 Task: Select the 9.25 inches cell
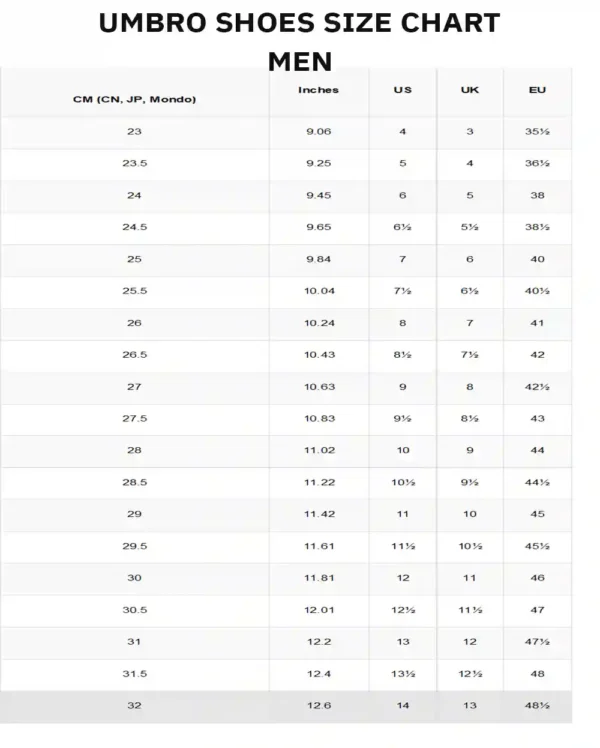pyautogui.click(x=318, y=163)
